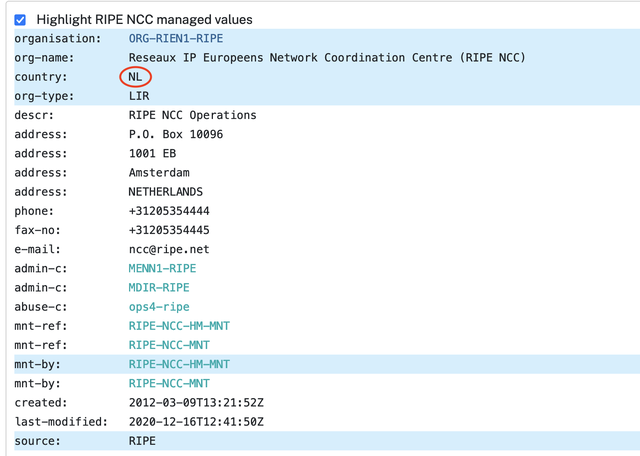Open mnt-ref RIPE-NCC-MNT link
Viewport: 640px width, 456px height.
point(169,345)
